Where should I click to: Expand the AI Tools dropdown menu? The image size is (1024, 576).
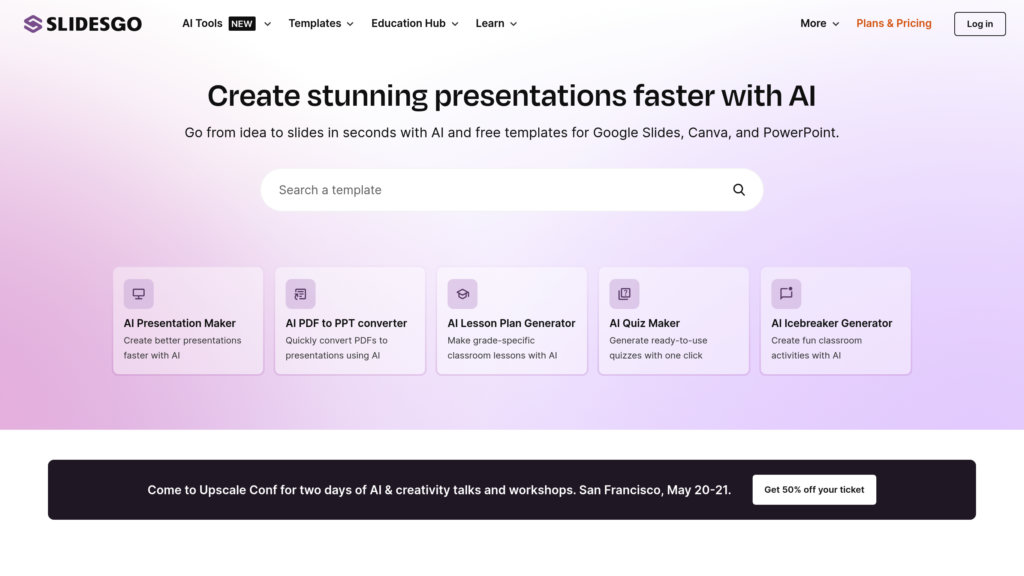[x=203, y=23]
